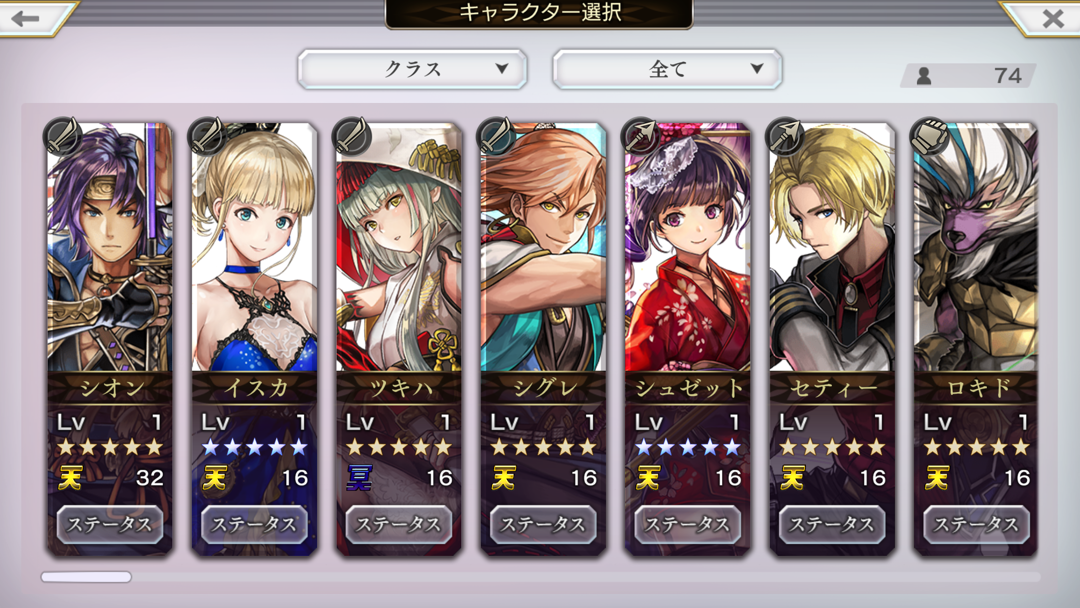The height and width of the screenshot is (608, 1080).
Task: Open the 全て filter dropdown
Action: point(667,69)
